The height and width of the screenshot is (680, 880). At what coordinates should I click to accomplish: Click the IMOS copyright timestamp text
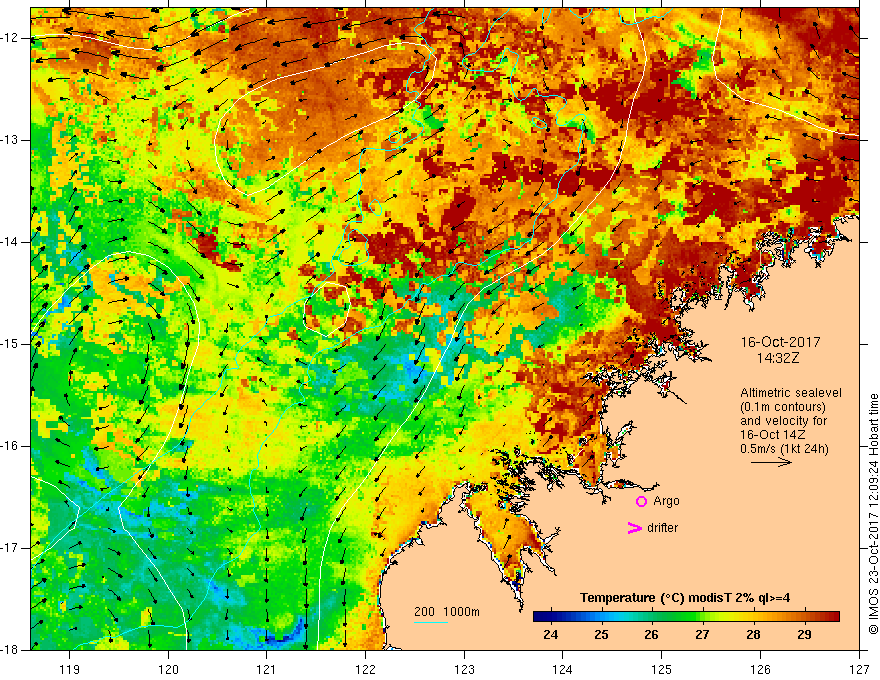point(873,514)
